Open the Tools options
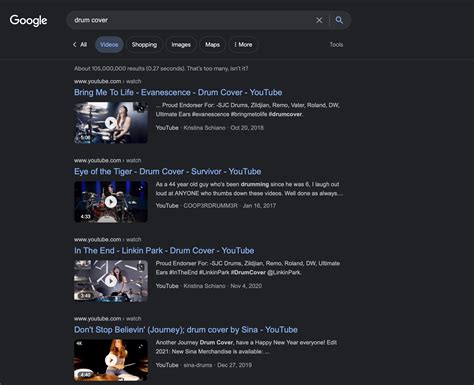This screenshot has width=474, height=385. (336, 45)
